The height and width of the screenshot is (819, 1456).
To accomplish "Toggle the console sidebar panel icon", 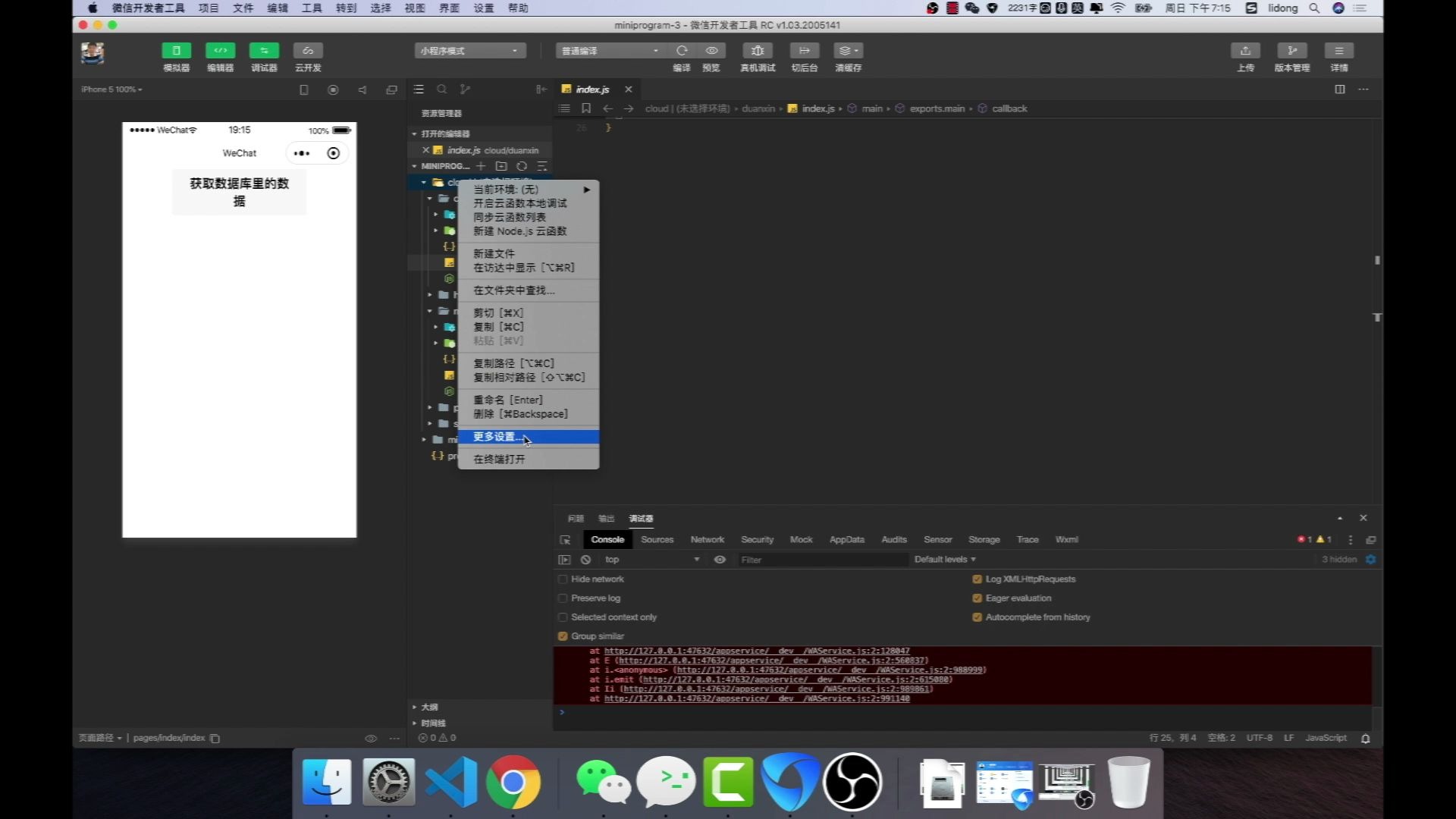I will (564, 560).
